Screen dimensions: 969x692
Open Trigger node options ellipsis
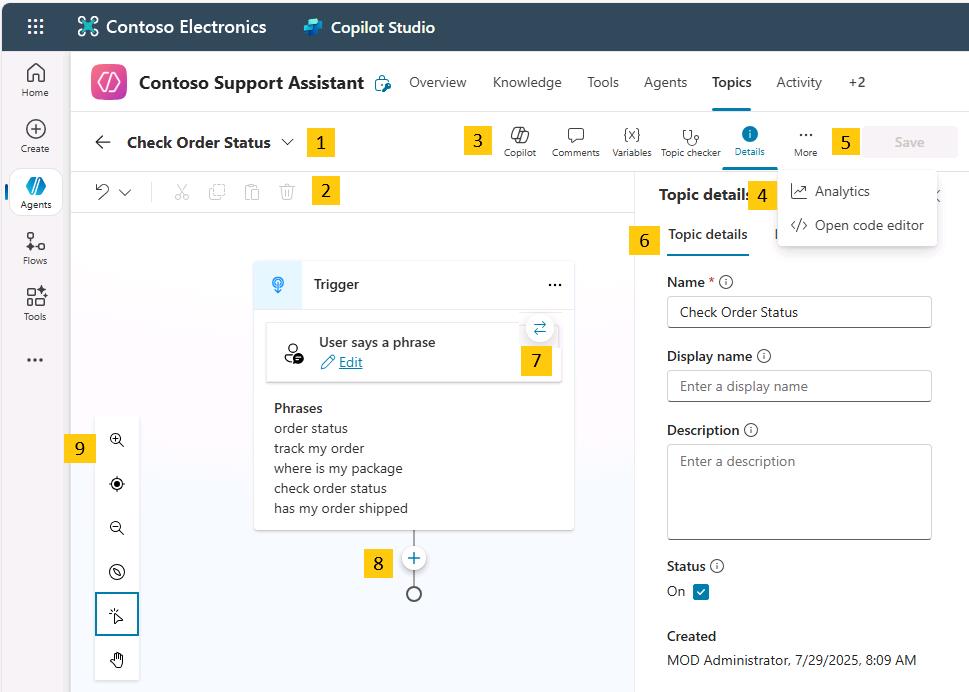554,285
